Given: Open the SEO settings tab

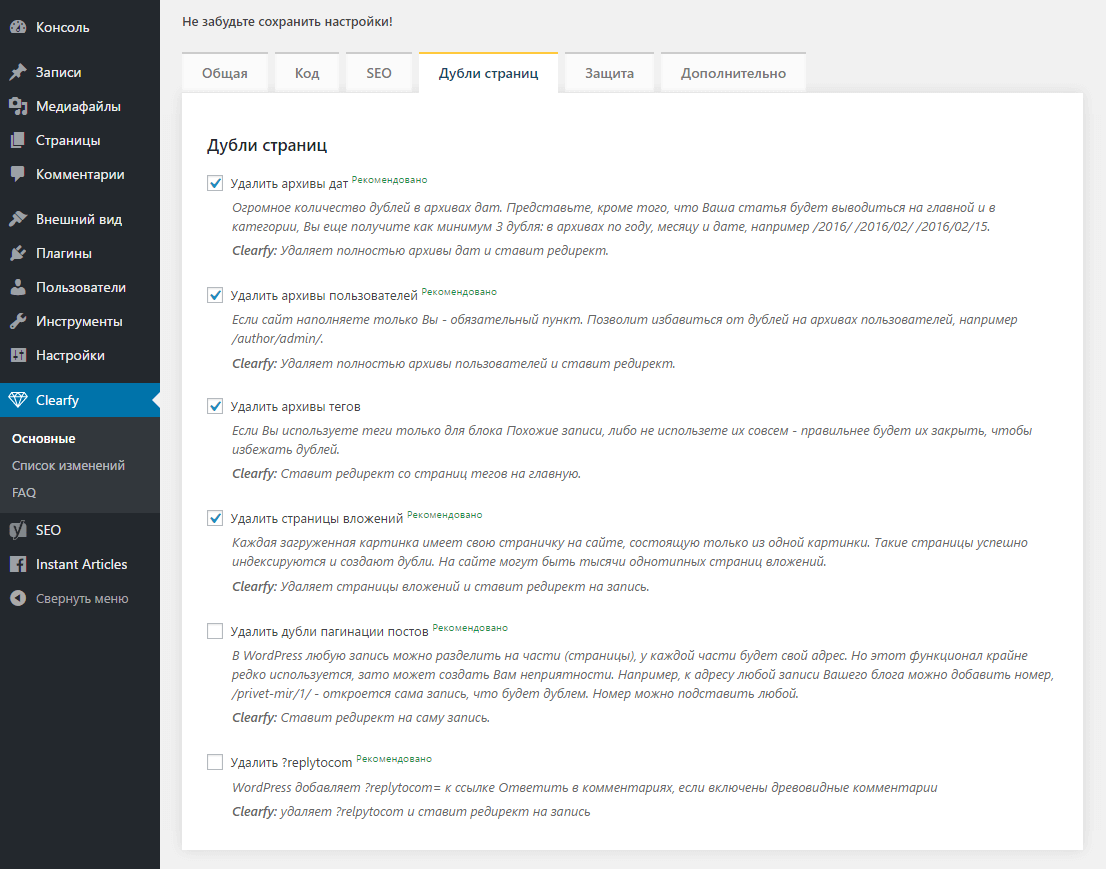Looking at the screenshot, I should tap(379, 73).
